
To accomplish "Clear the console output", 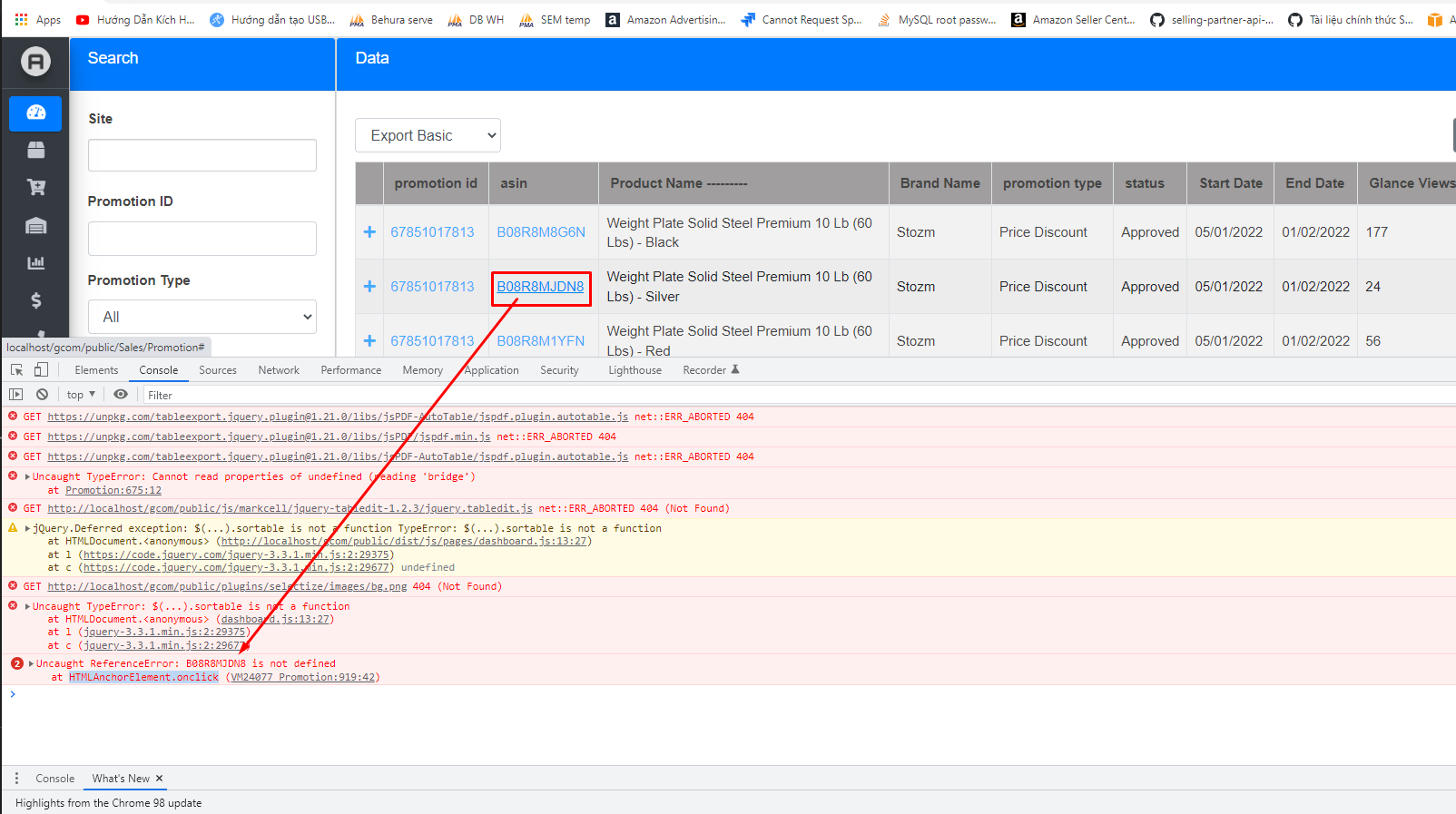I will 42,395.
